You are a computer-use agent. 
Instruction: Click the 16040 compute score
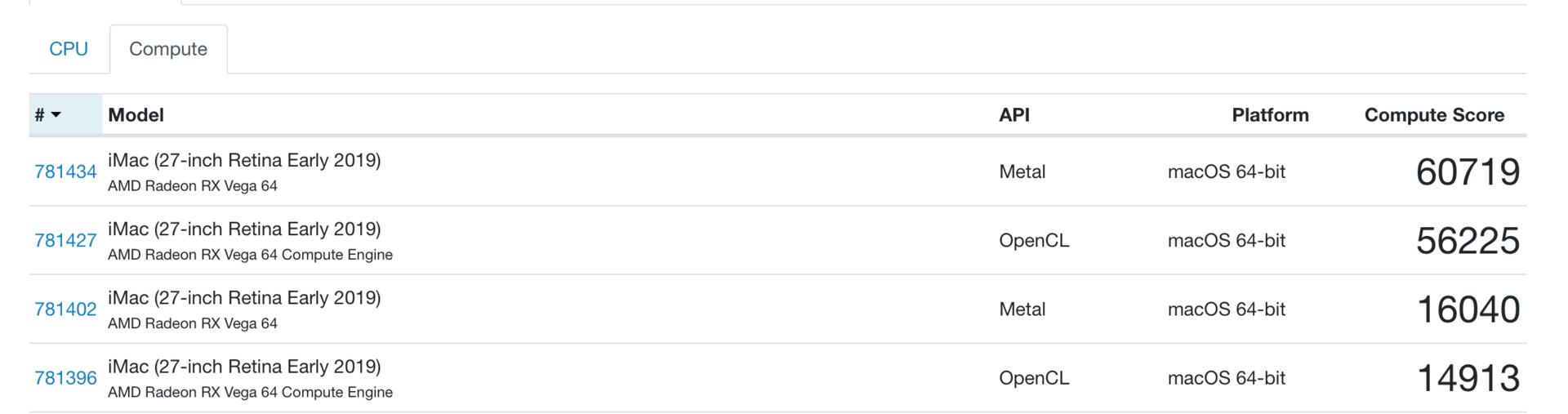1467,309
